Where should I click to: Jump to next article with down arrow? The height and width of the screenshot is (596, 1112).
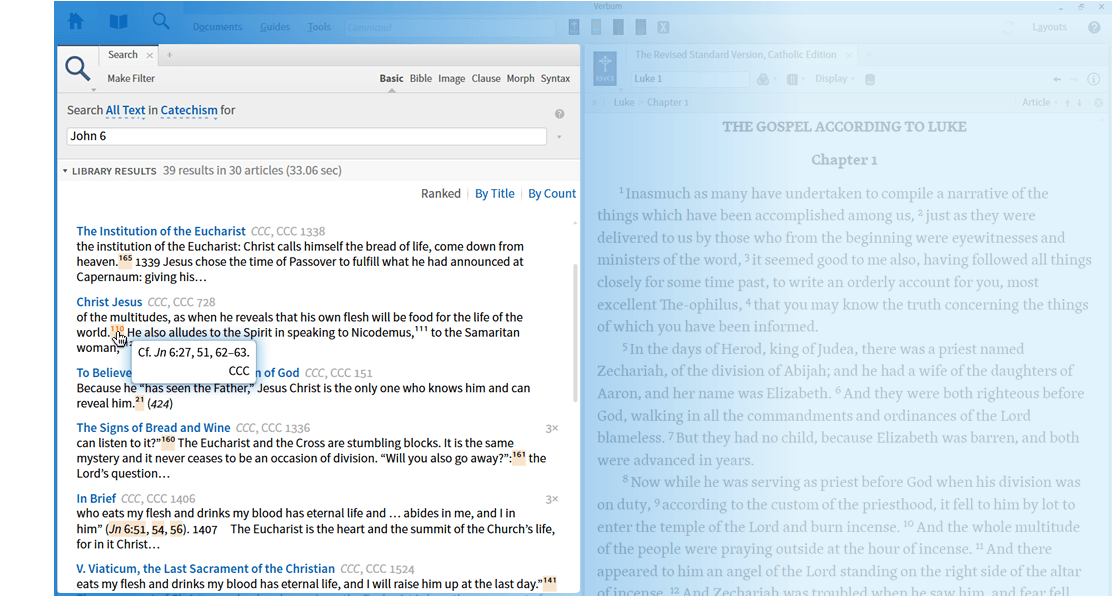click(x=1079, y=103)
